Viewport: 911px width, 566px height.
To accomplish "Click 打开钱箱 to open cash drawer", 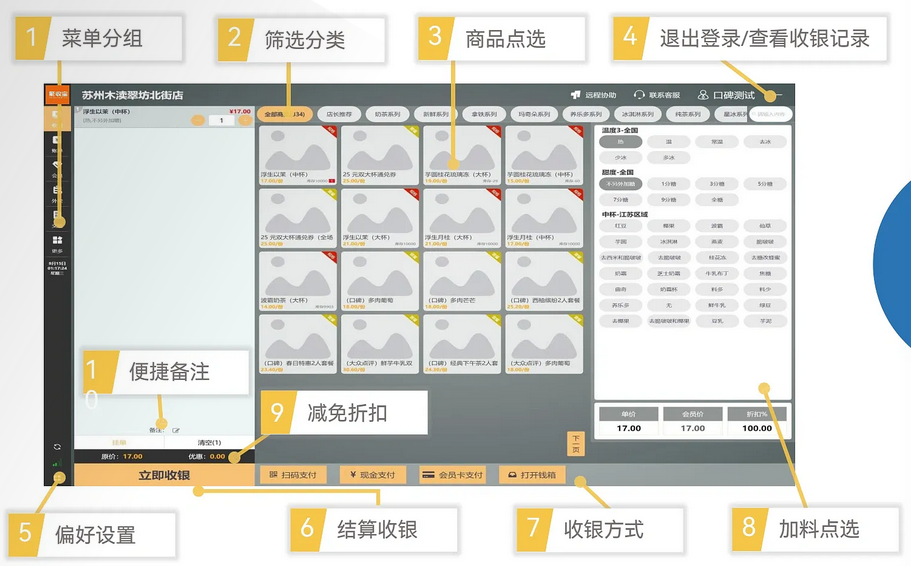I will coord(533,475).
